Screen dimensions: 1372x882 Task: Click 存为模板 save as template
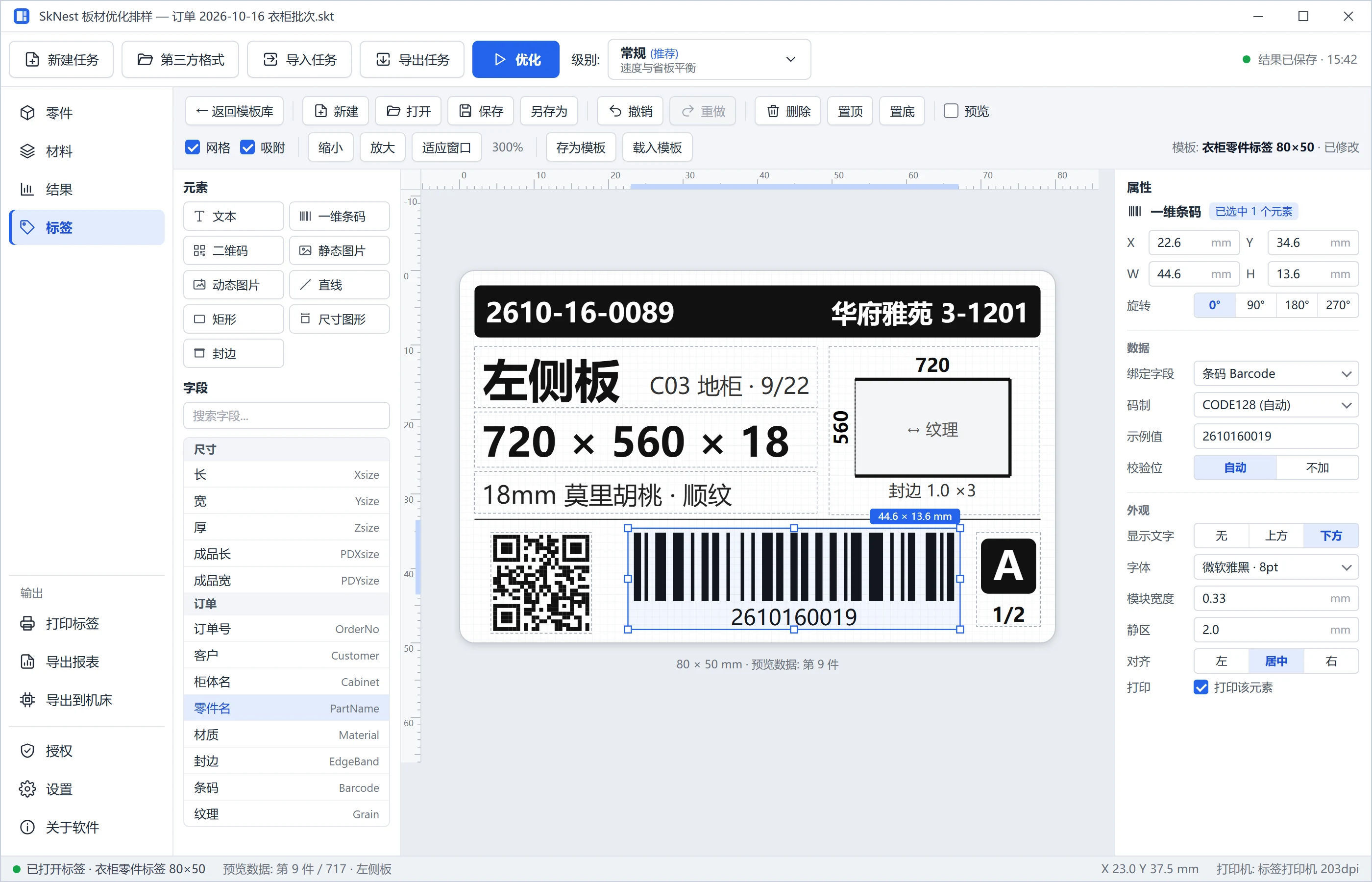(x=581, y=148)
